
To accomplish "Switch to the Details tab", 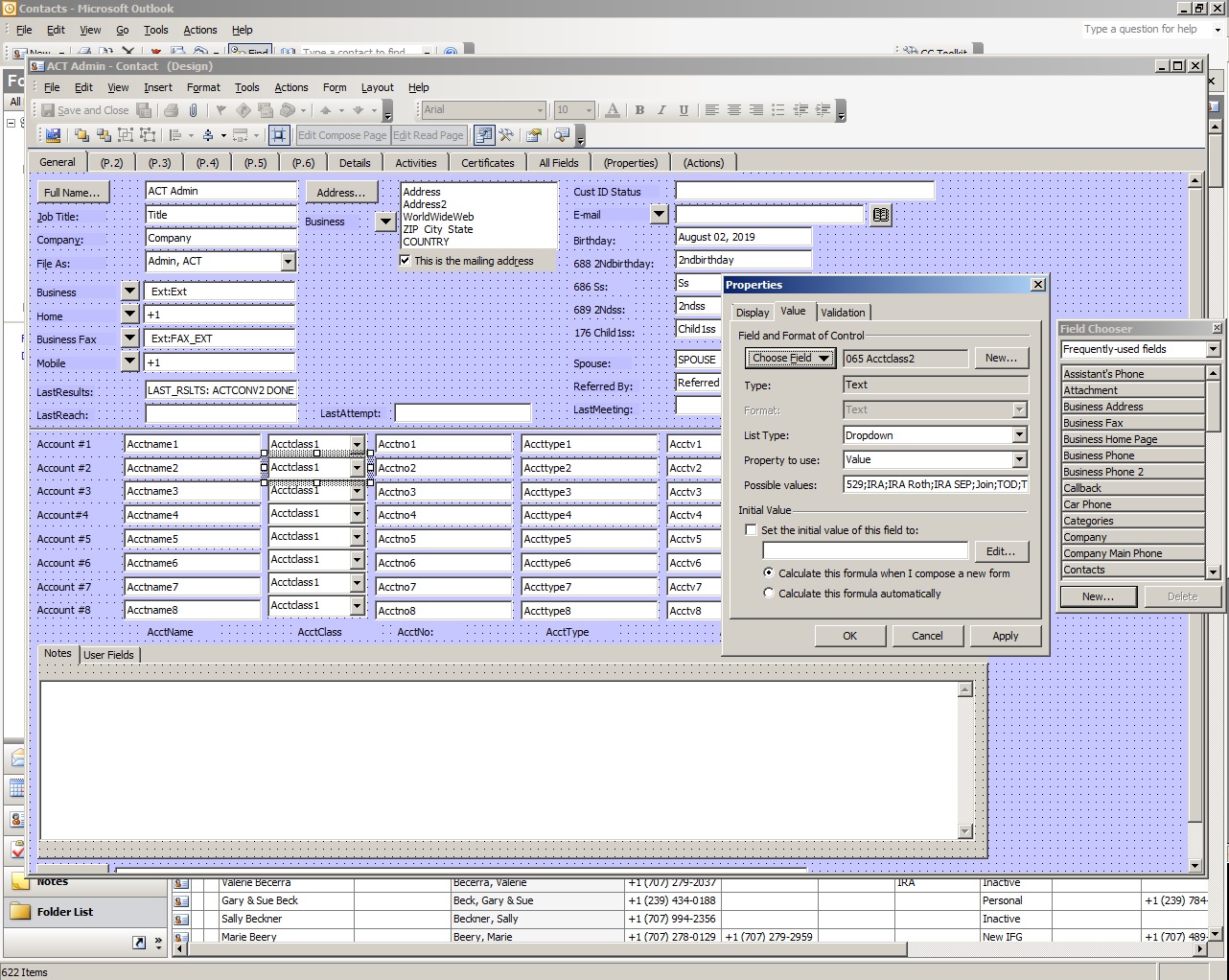I will (x=355, y=163).
